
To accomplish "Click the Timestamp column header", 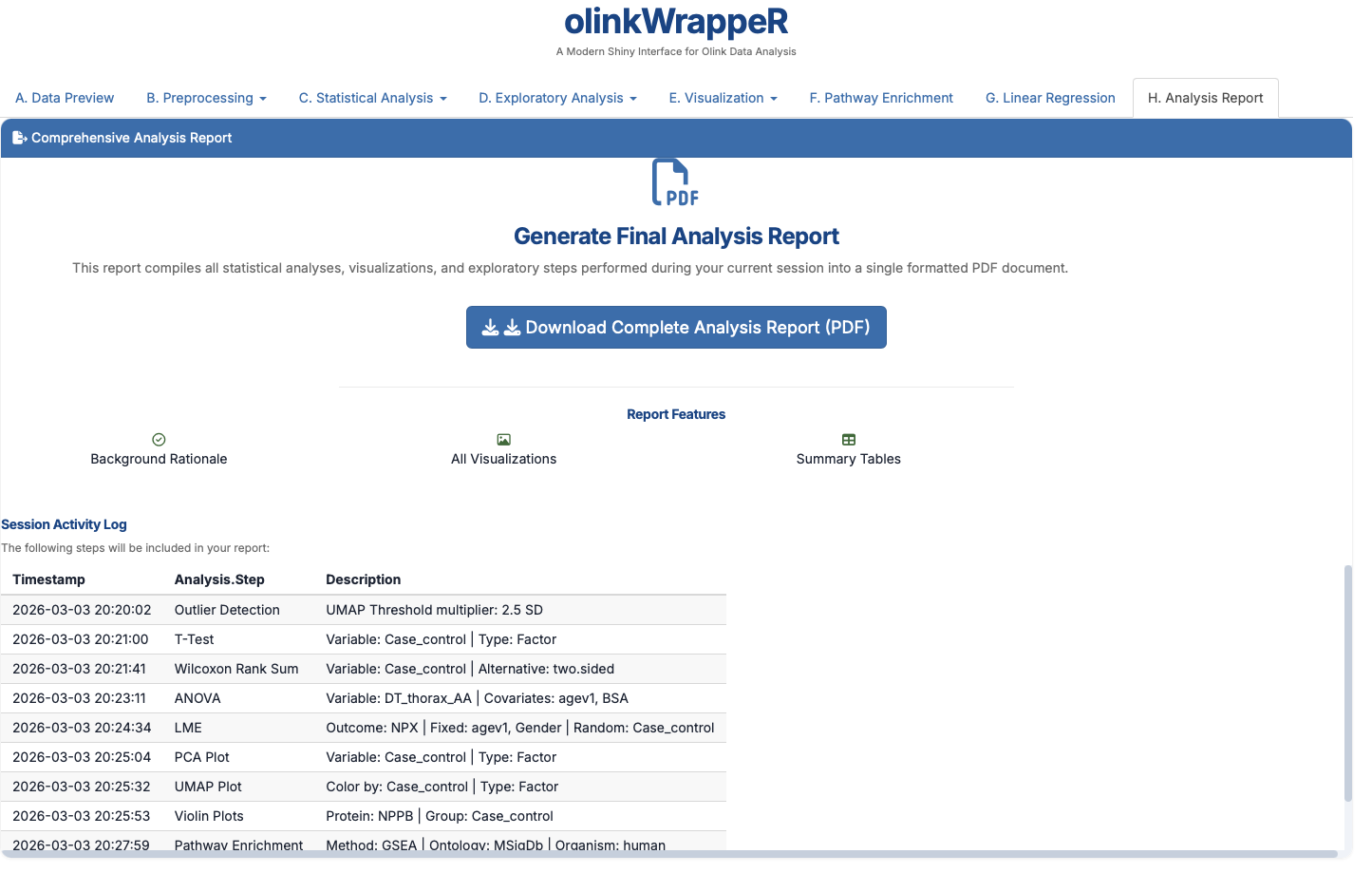I will (49, 579).
